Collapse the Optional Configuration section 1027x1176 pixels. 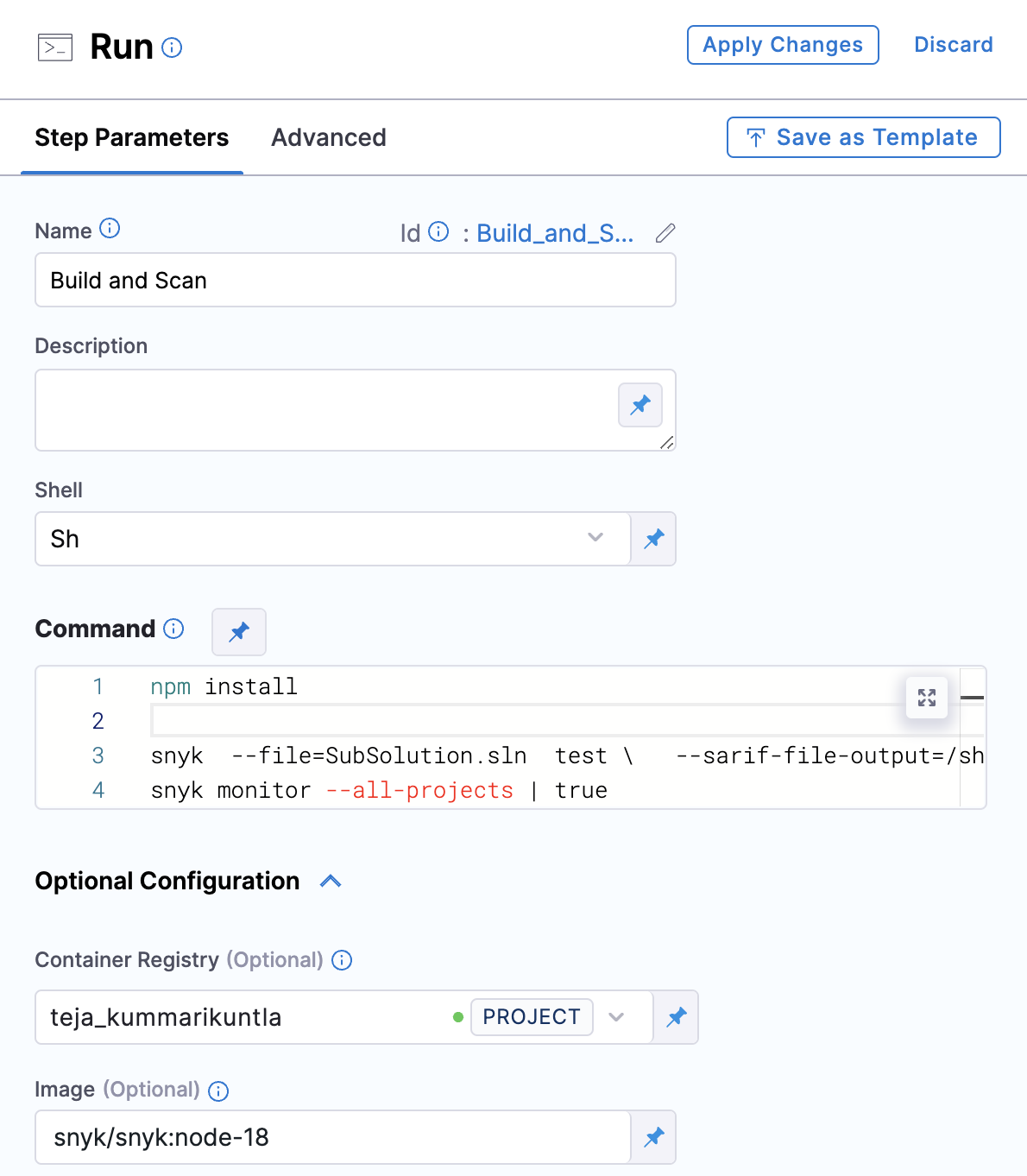[x=331, y=882]
